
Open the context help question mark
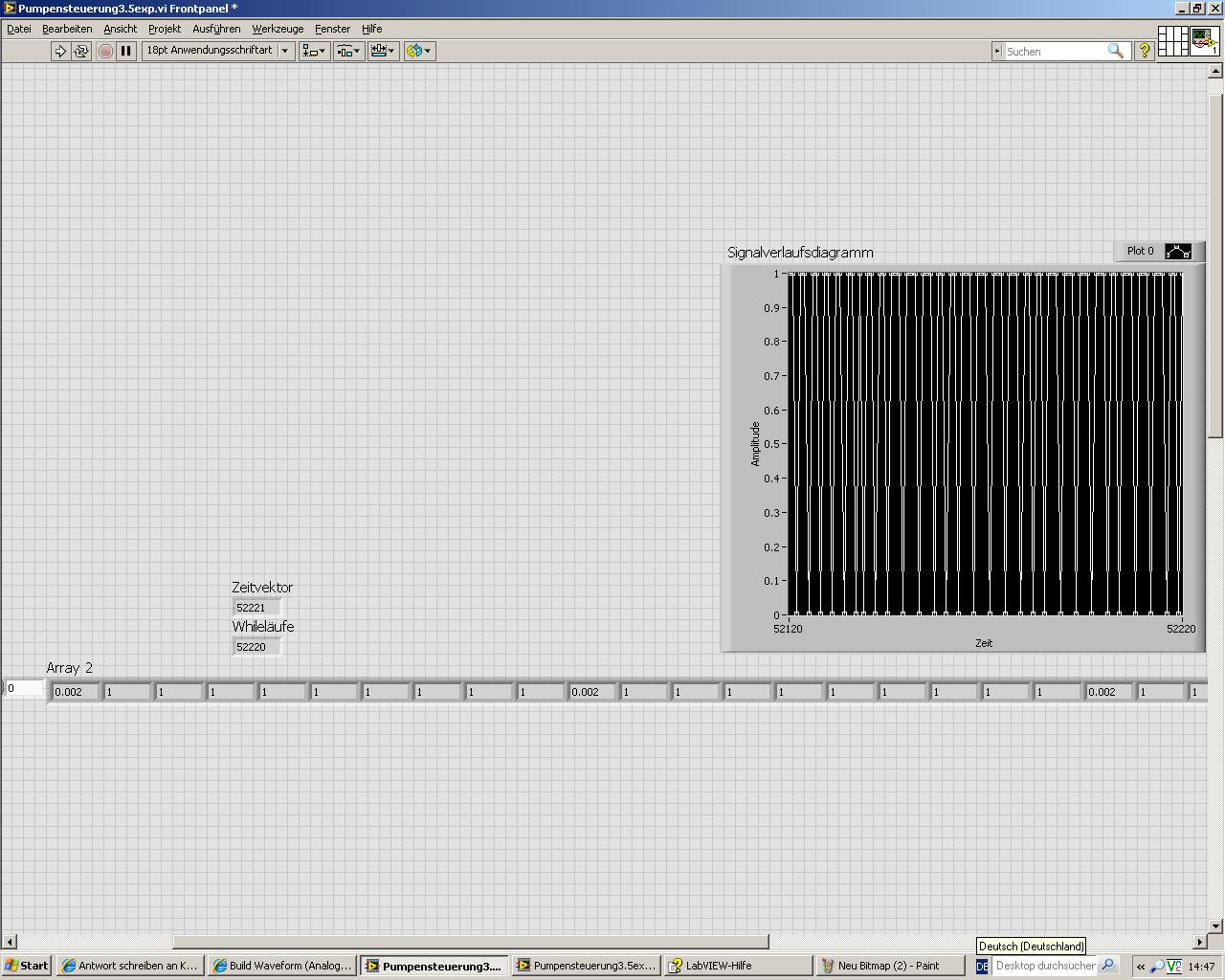tap(1144, 51)
